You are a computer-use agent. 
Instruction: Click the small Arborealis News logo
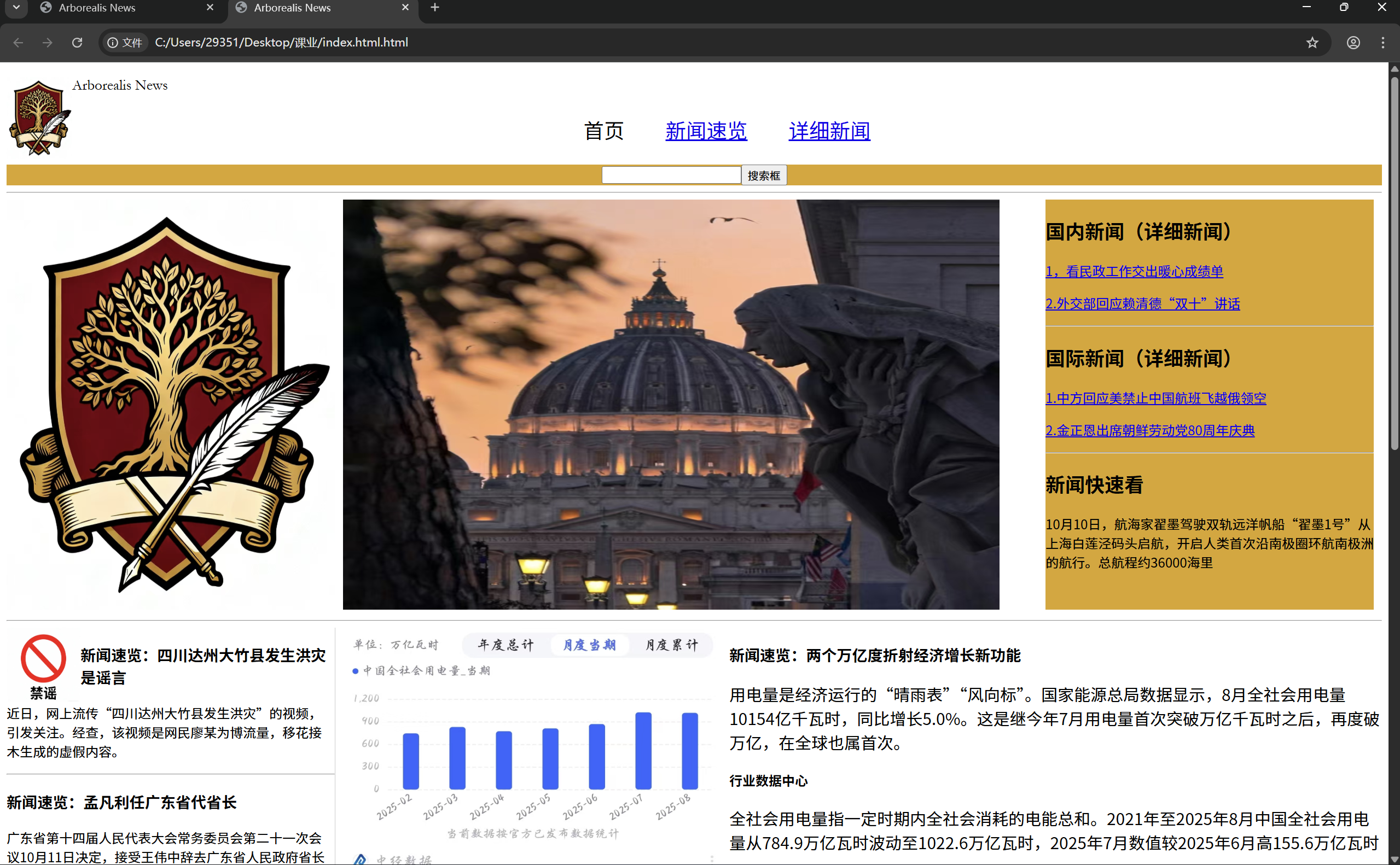[39, 117]
